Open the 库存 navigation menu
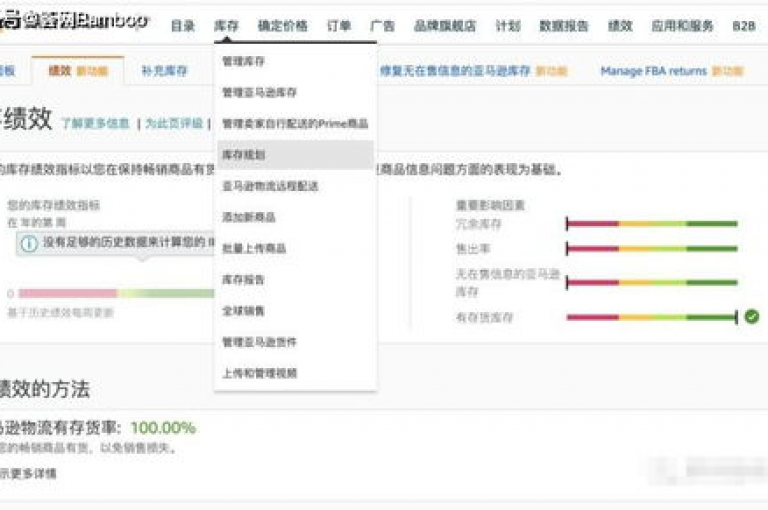The height and width of the screenshot is (510, 768). pos(226,25)
